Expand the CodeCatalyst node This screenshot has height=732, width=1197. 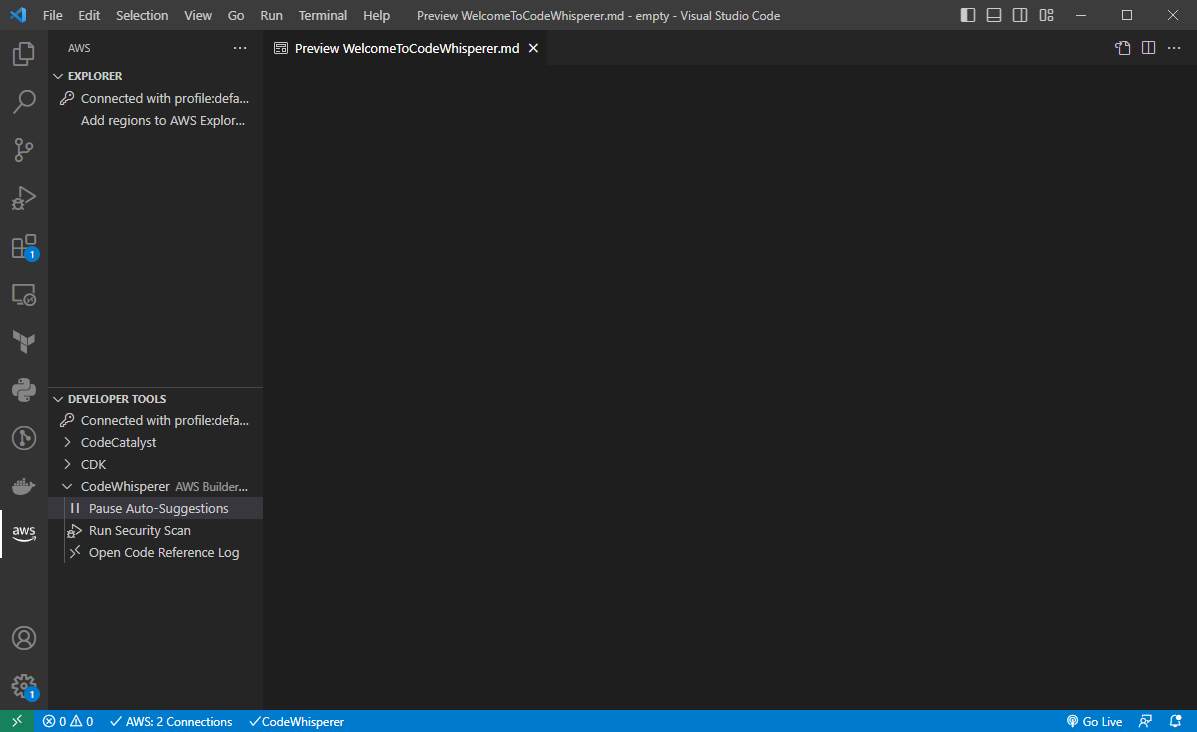[67, 443]
